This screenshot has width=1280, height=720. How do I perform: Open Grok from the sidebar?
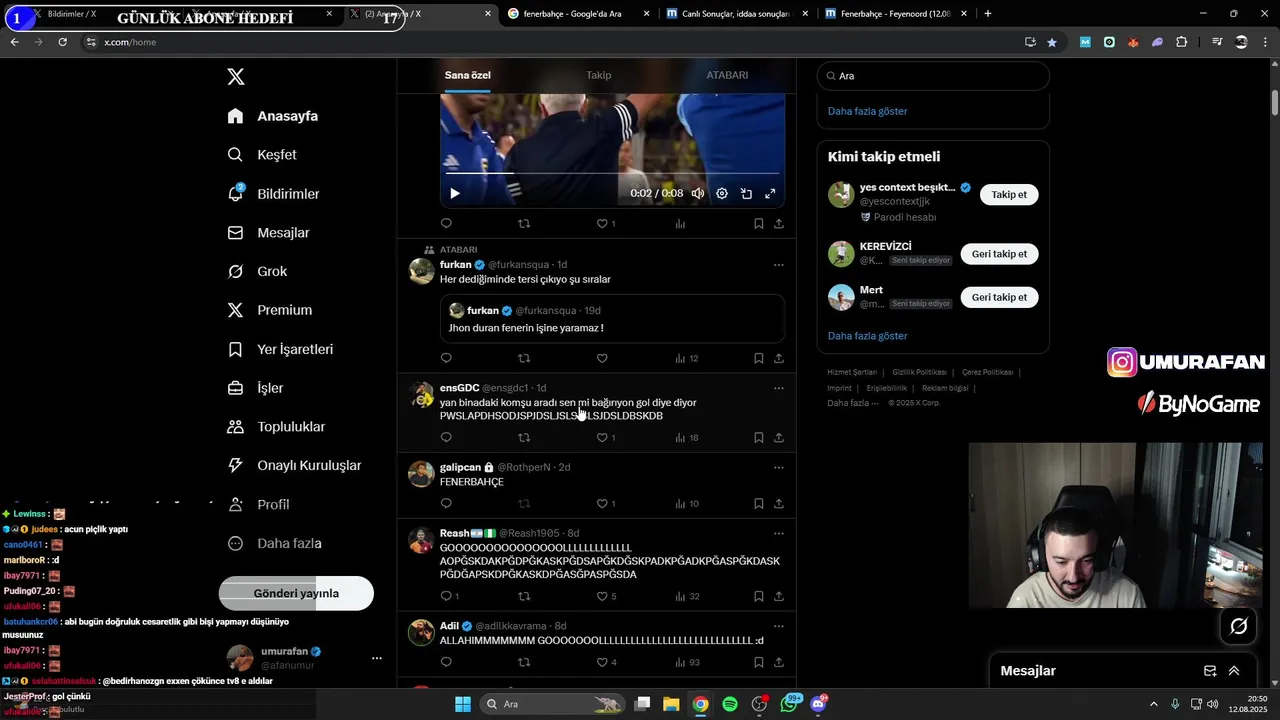(x=257, y=272)
